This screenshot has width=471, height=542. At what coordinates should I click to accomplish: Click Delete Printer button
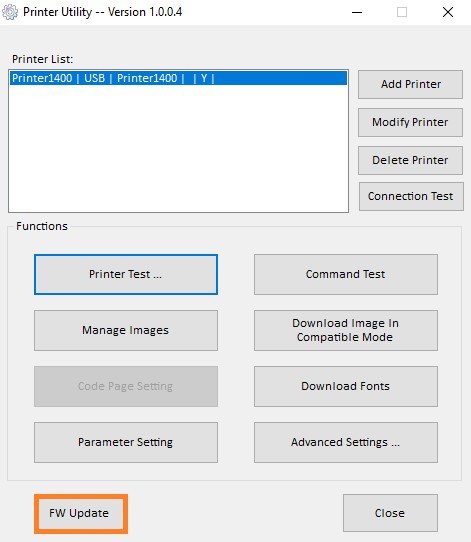tap(410, 160)
